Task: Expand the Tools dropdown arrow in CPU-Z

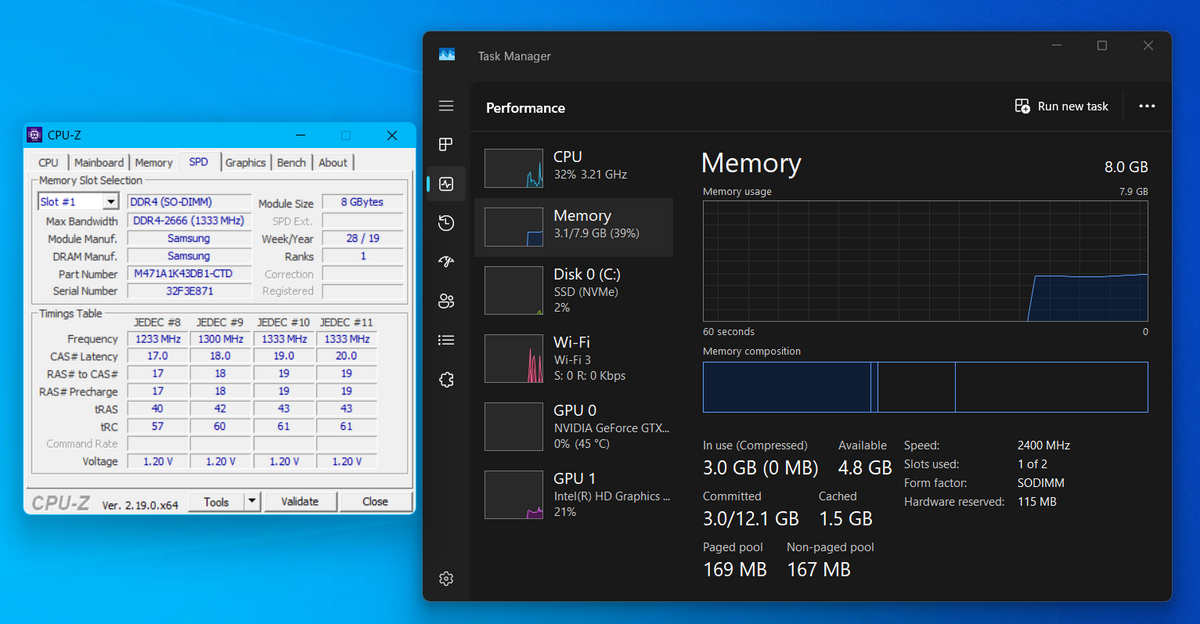Action: click(x=252, y=502)
